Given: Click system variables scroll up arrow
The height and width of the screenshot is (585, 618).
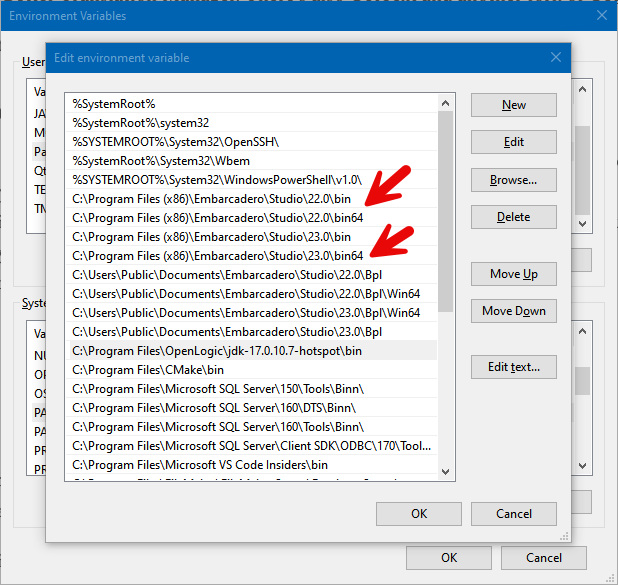Looking at the screenshot, I should 583,332.
